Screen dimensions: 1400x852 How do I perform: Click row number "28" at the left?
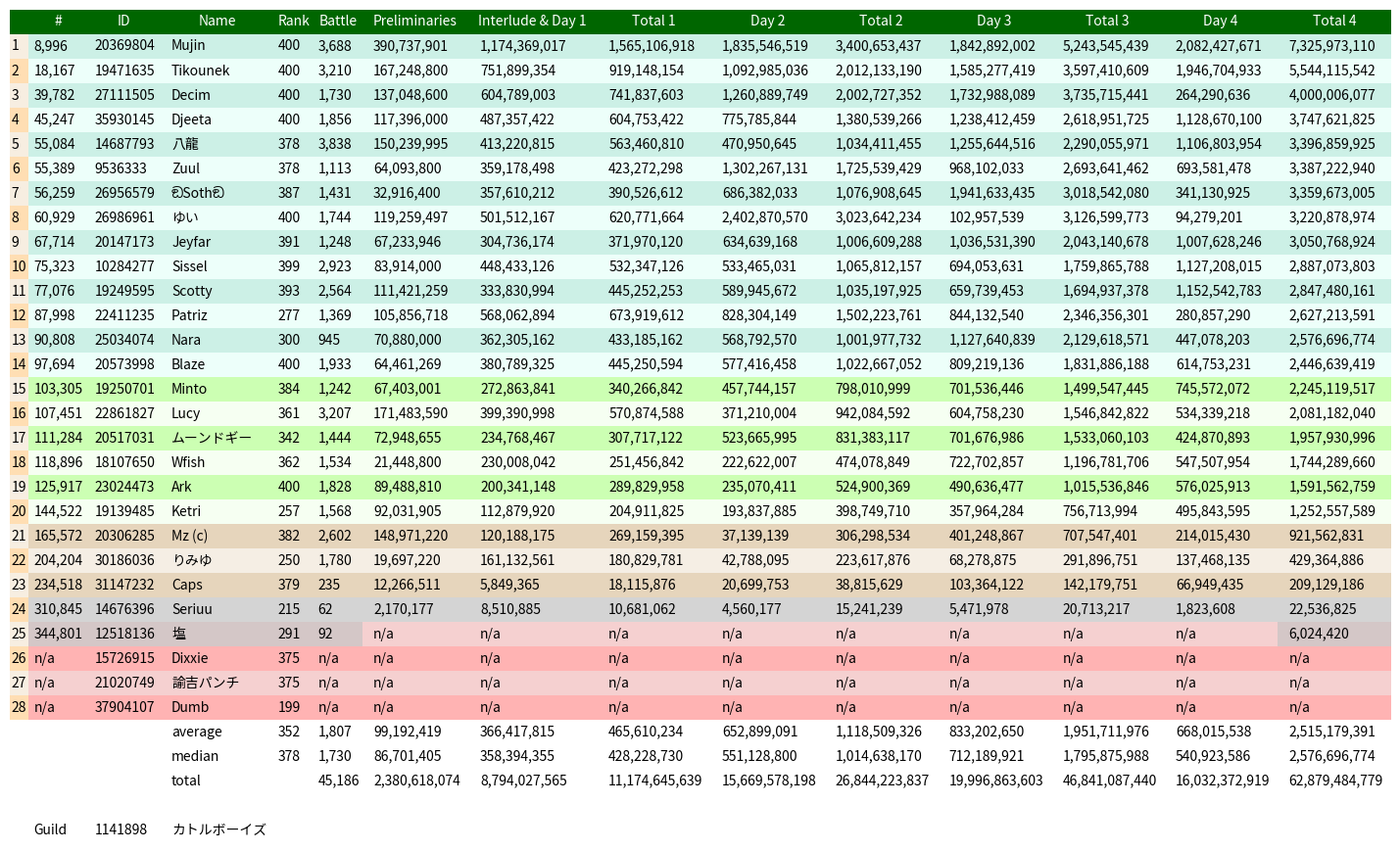click(19, 707)
